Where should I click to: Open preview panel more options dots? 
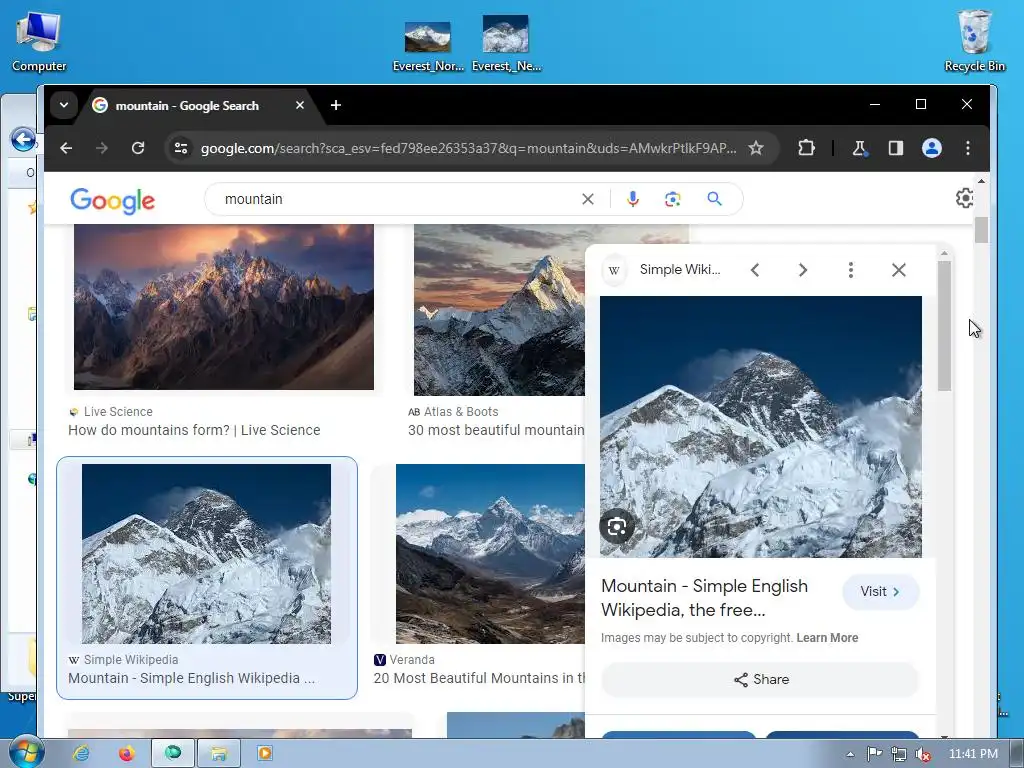click(850, 270)
